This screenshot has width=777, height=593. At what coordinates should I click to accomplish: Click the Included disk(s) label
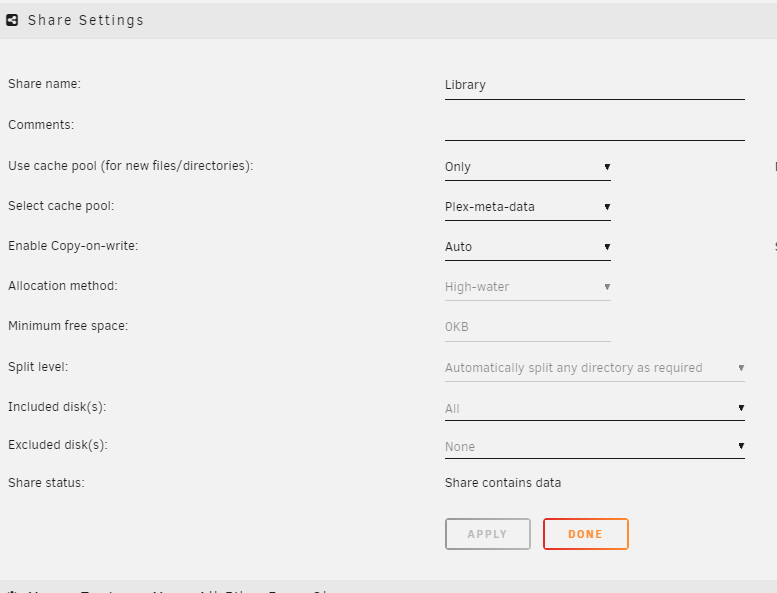[57, 407]
